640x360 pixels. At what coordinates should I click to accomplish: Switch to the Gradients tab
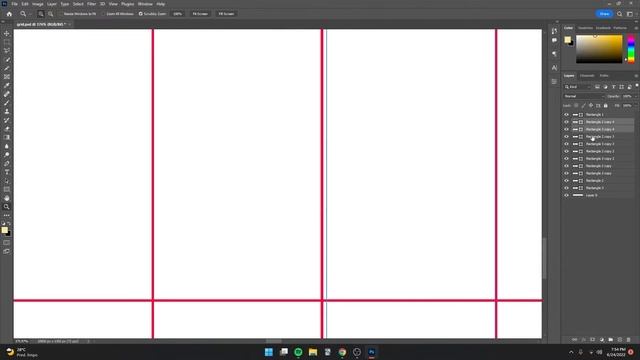[603, 28]
